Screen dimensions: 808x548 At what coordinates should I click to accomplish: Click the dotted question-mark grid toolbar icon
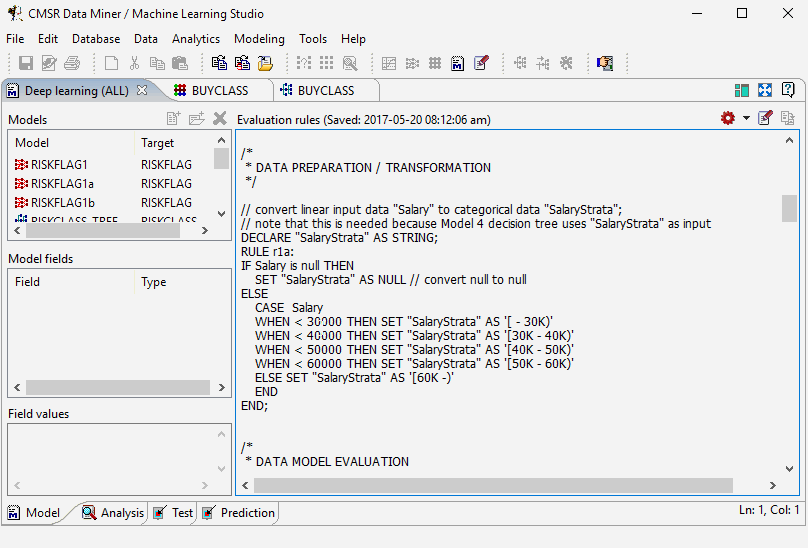tap(304, 63)
